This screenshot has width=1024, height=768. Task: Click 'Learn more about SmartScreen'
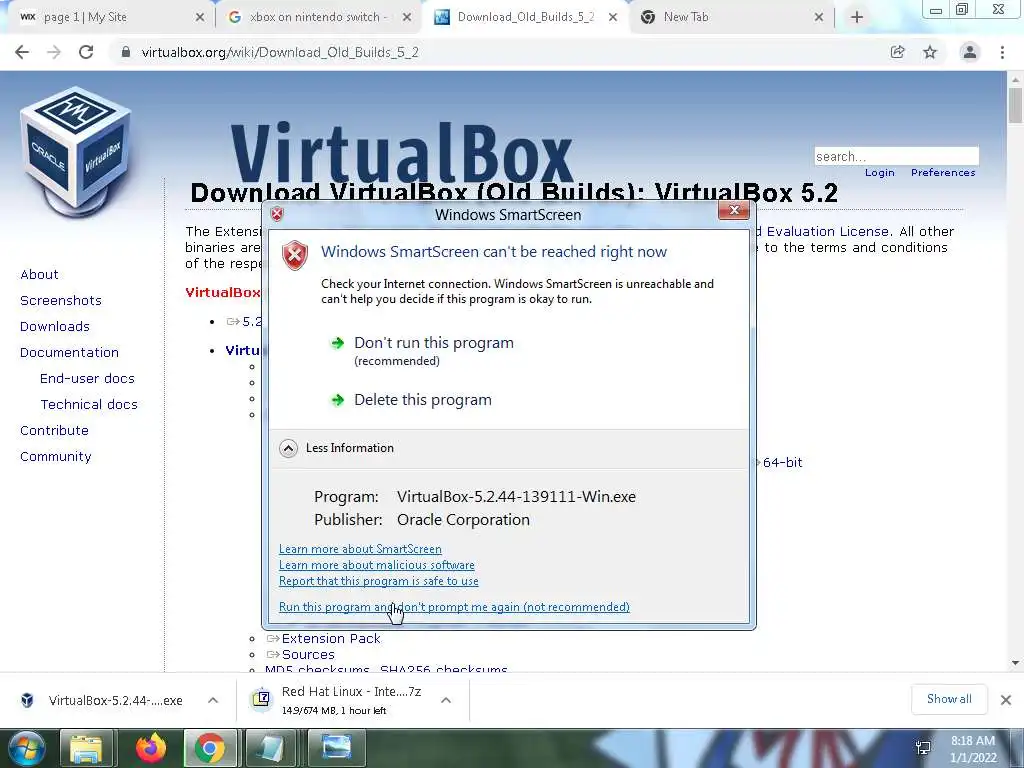[x=360, y=549]
